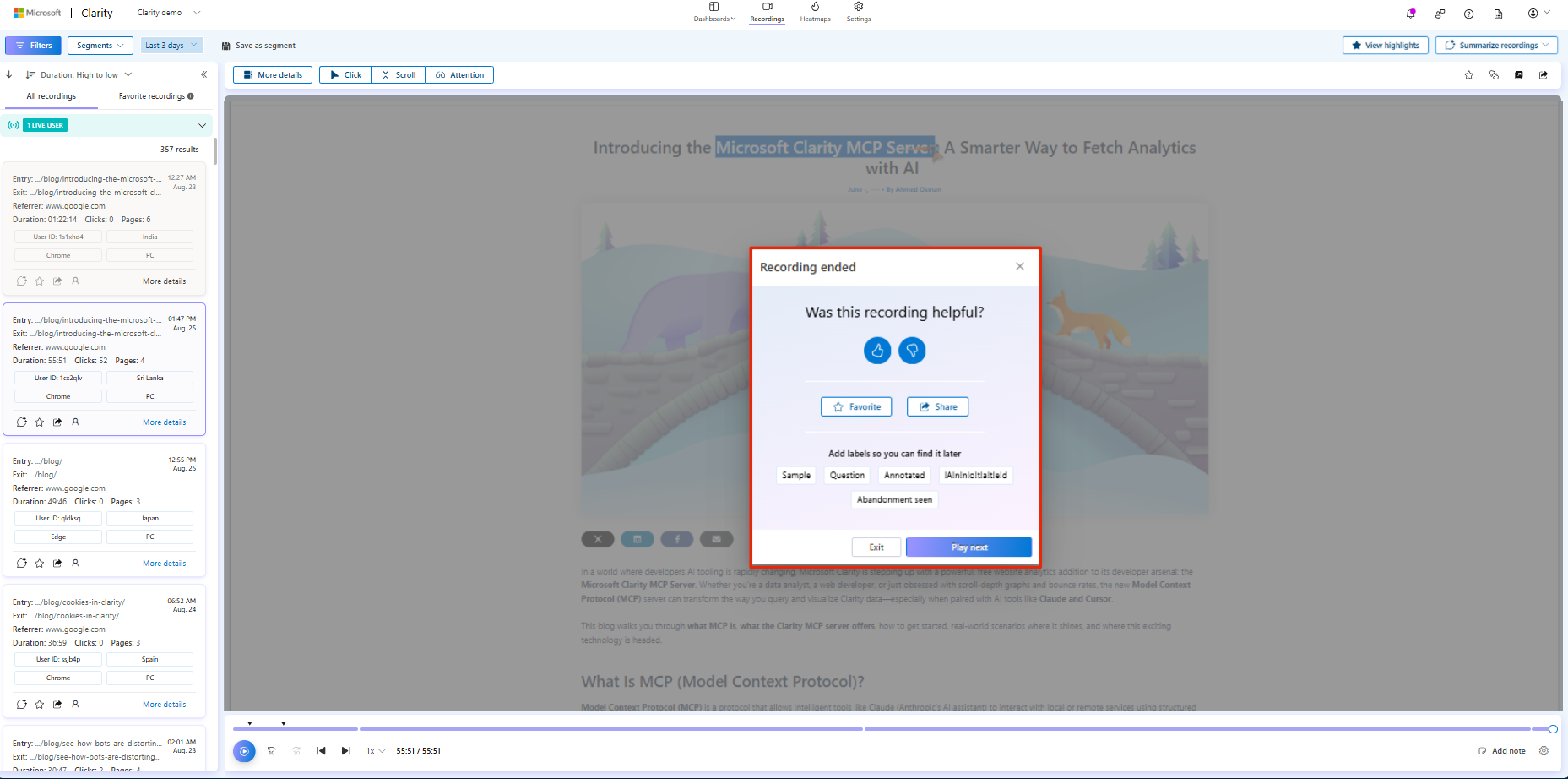Favorite the current recording from top toolbar
This screenshot has height=779, width=1568.
pos(1468,74)
